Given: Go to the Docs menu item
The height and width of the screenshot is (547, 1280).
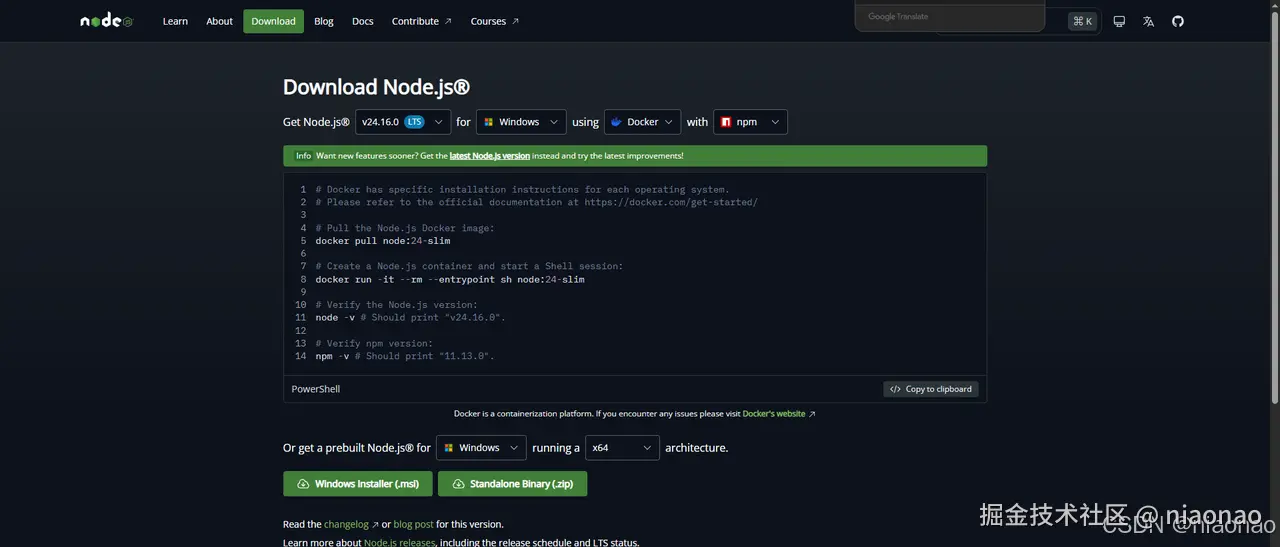Looking at the screenshot, I should click(363, 21).
